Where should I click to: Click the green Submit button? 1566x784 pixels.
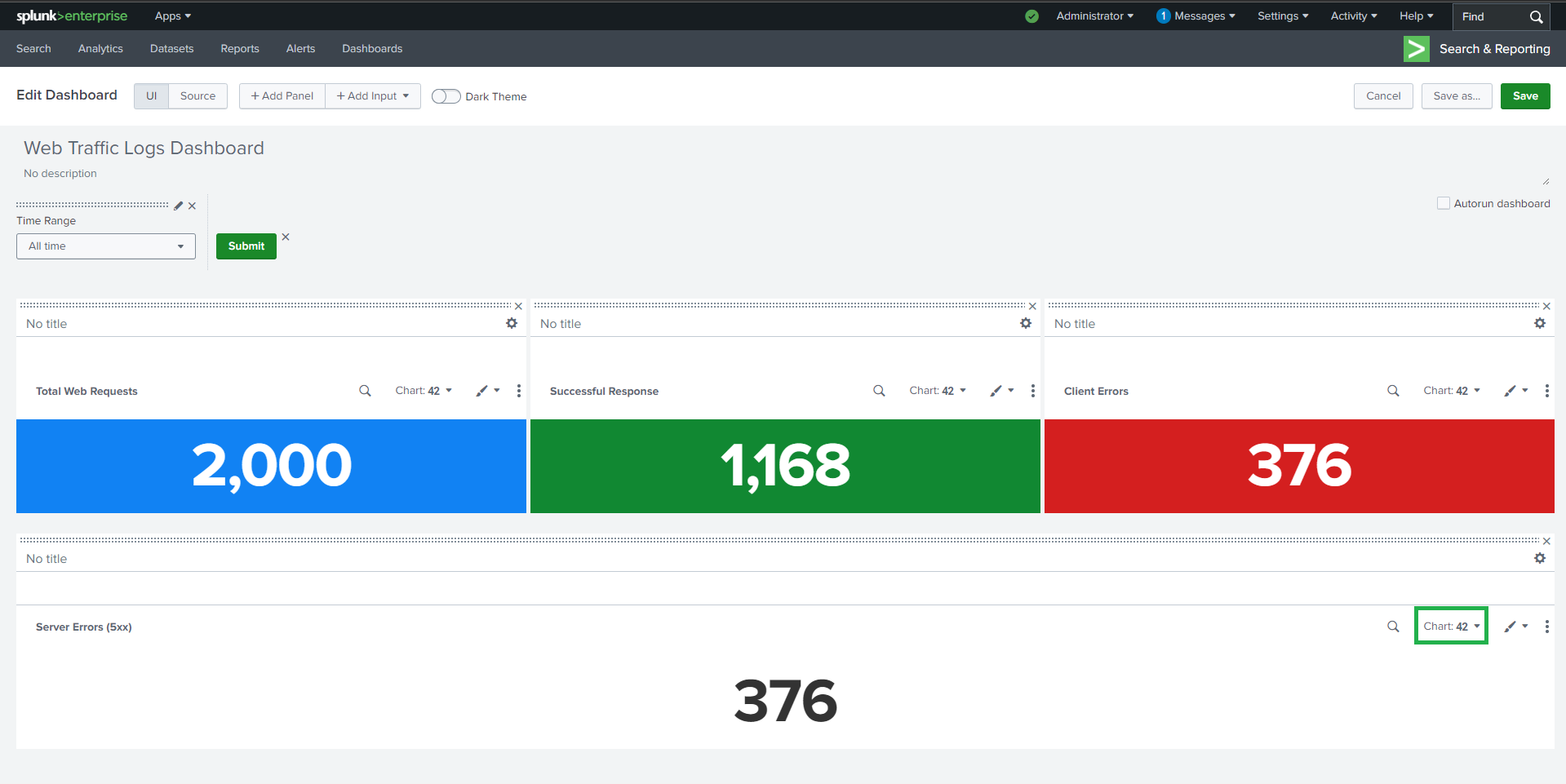(246, 246)
